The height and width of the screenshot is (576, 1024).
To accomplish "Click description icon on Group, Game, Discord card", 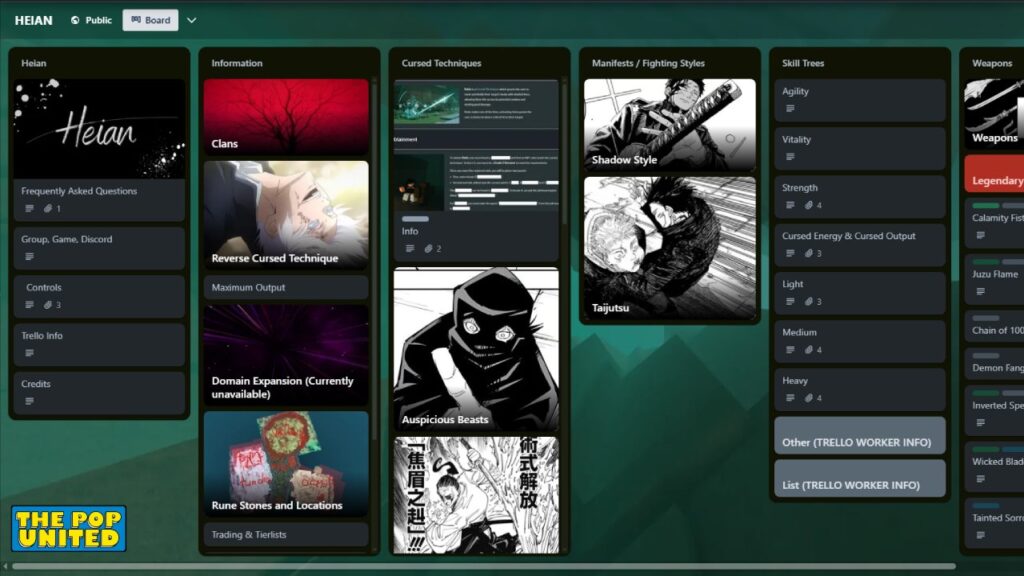I will click(x=29, y=257).
